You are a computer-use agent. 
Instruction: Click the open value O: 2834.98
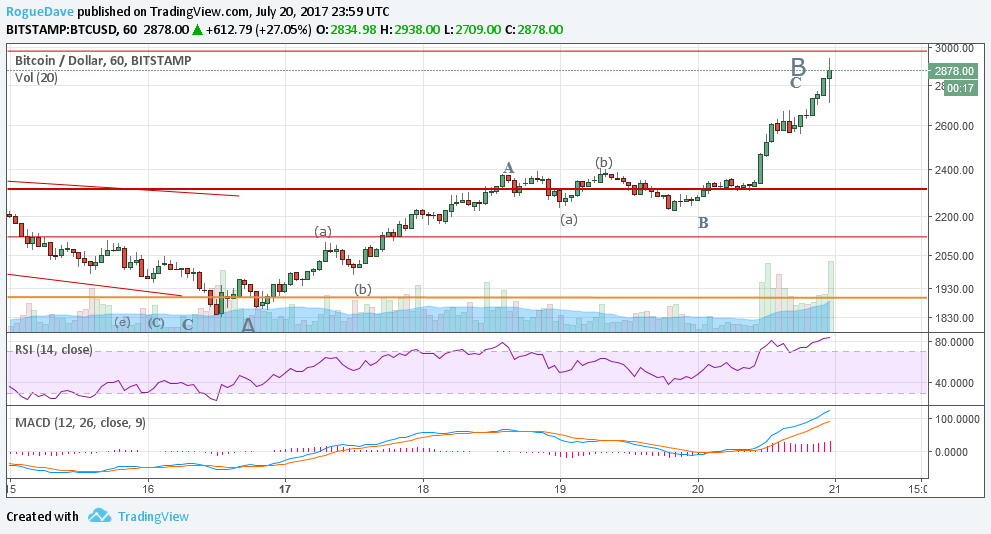pyautogui.click(x=346, y=30)
